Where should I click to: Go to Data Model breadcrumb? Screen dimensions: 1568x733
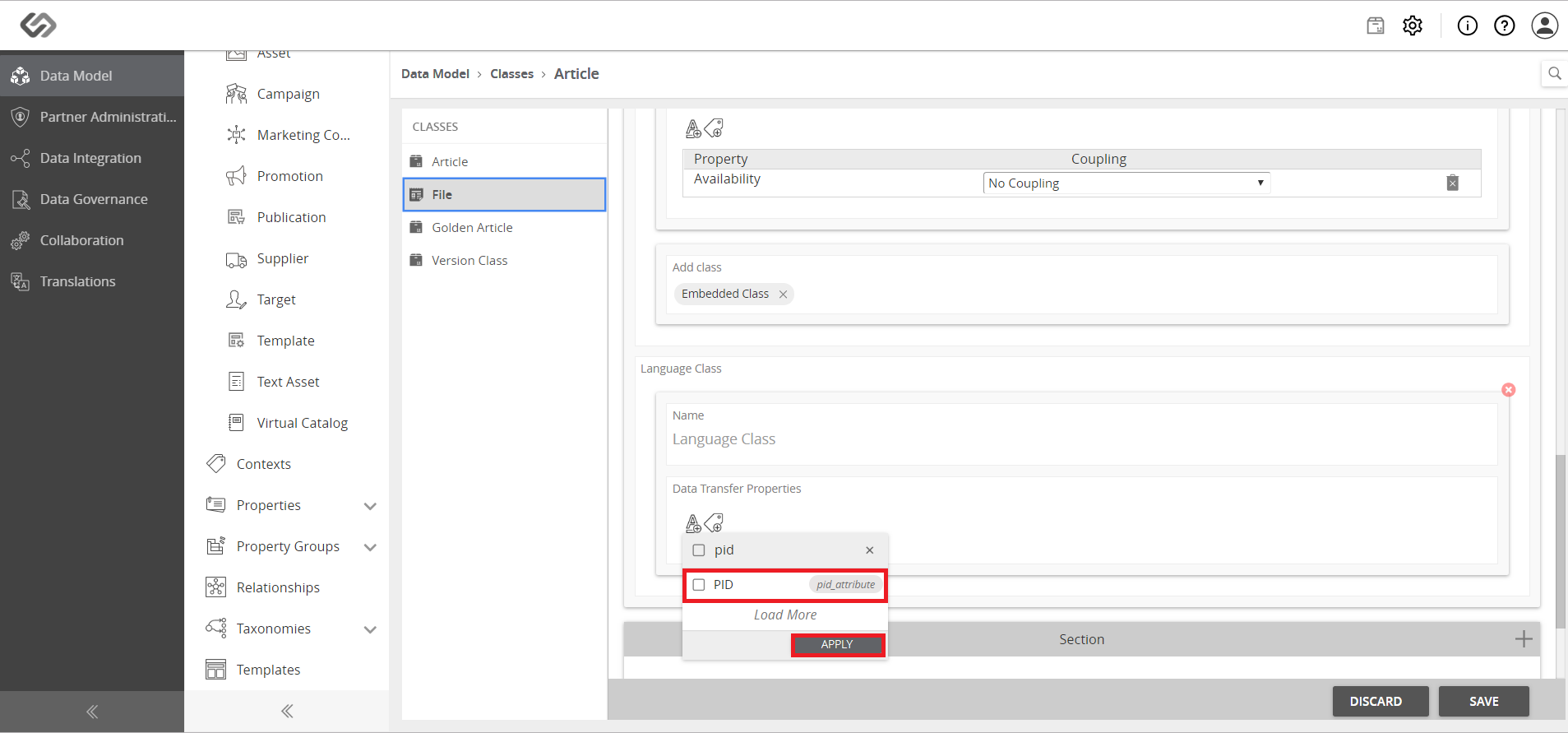pos(435,74)
